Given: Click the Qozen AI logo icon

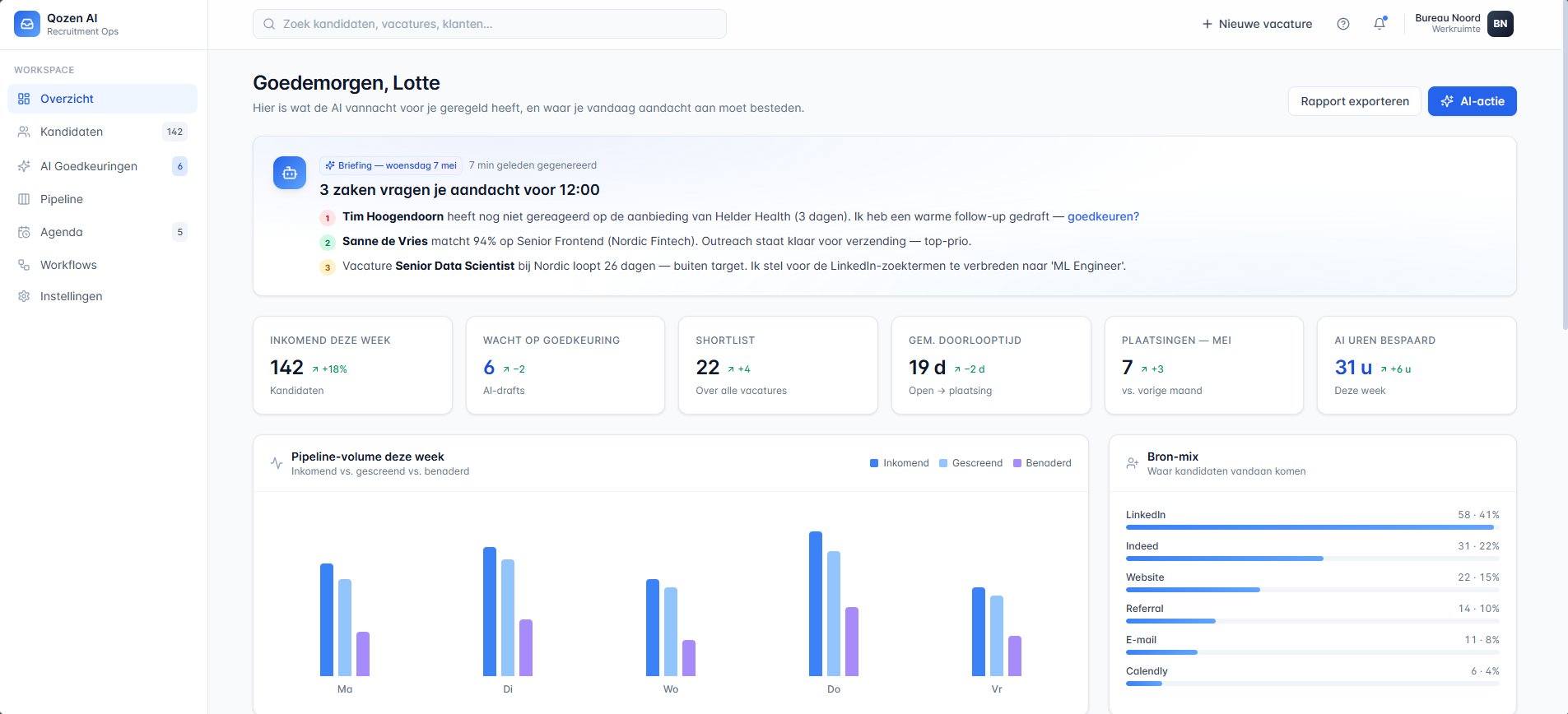Looking at the screenshot, I should [27, 24].
